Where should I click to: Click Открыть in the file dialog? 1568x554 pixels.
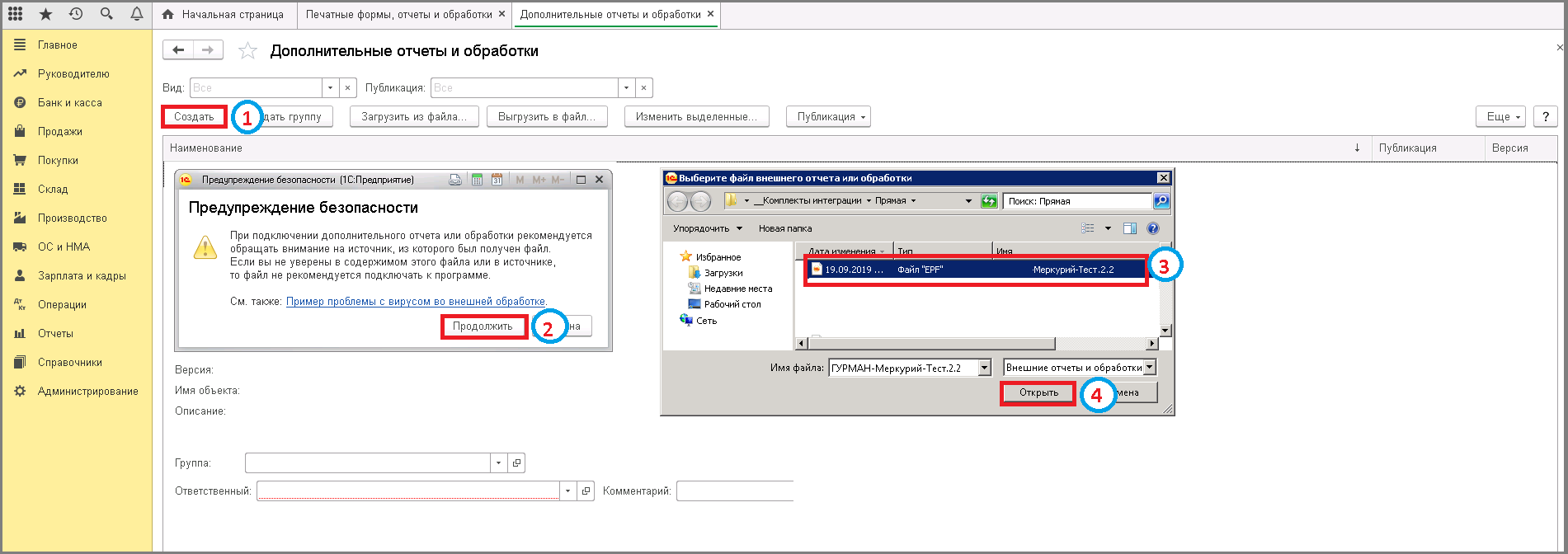coord(1038,392)
